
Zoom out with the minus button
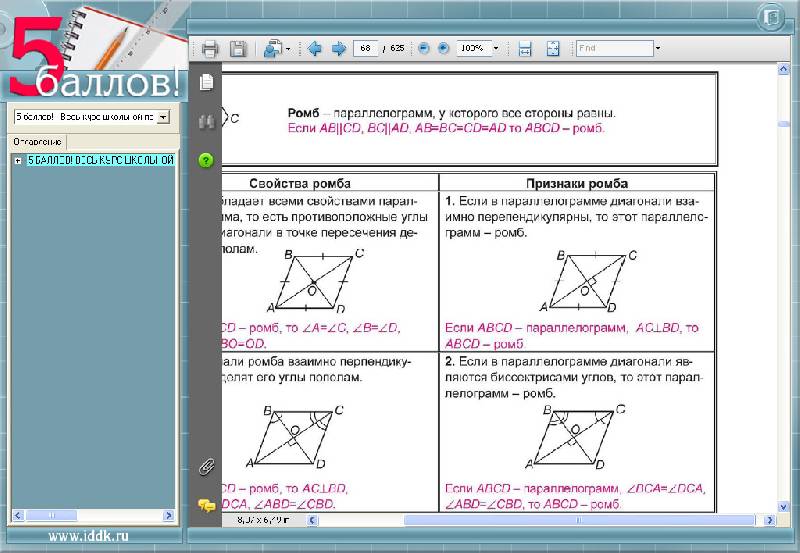point(423,48)
